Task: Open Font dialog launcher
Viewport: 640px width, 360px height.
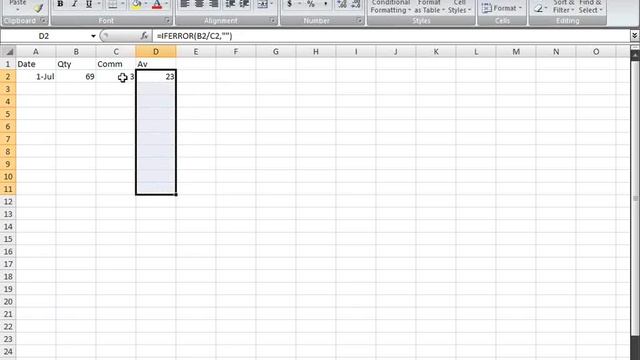Action: (167, 20)
